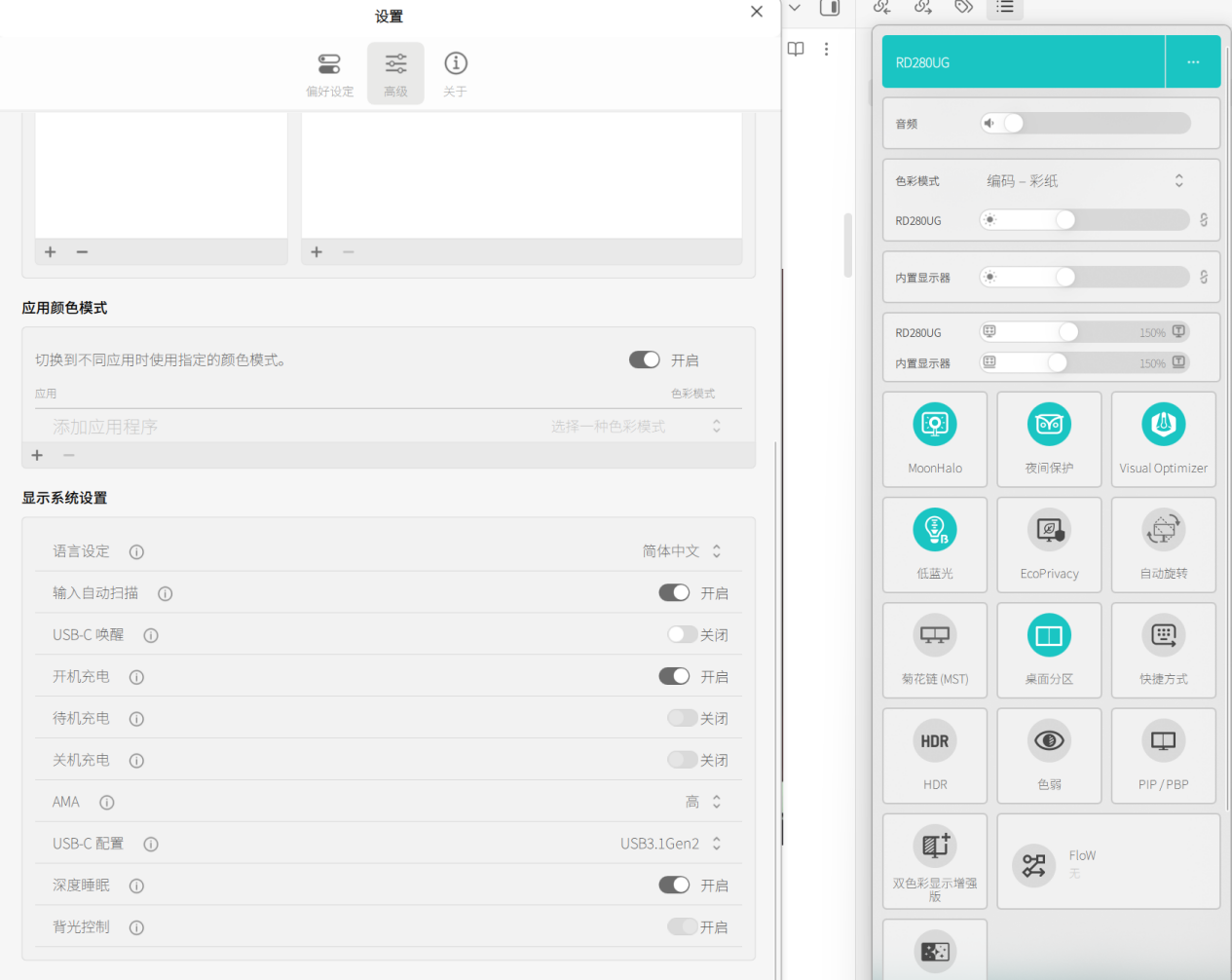The height and width of the screenshot is (980, 1232).
Task: Enable 关机充电 switch
Action: [x=682, y=760]
